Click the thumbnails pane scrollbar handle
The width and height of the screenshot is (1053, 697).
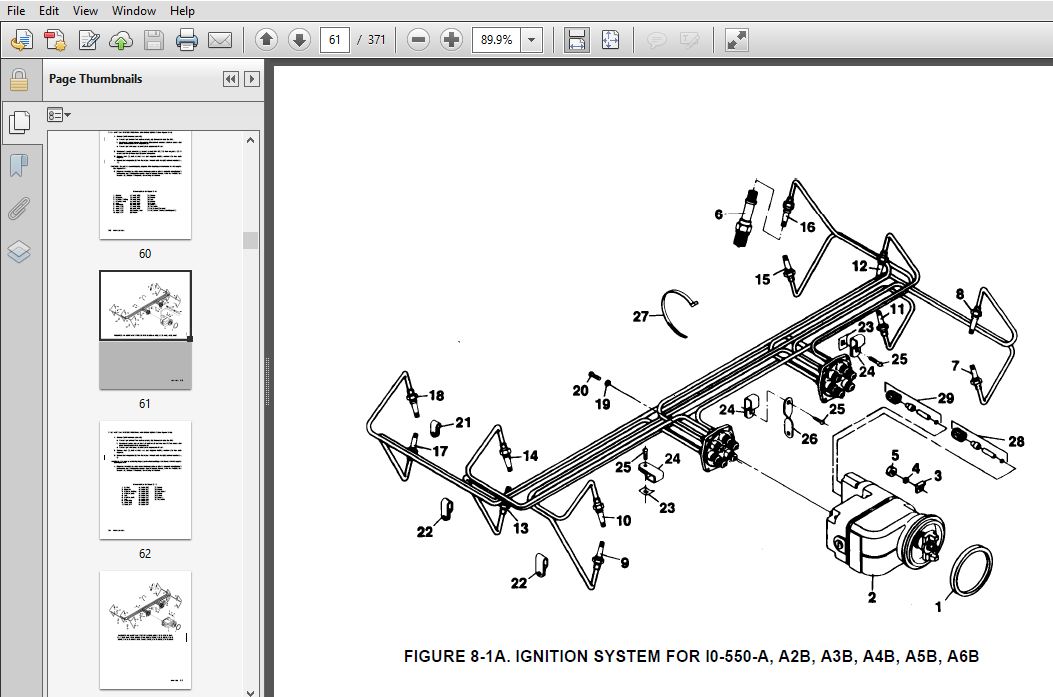pyautogui.click(x=250, y=240)
